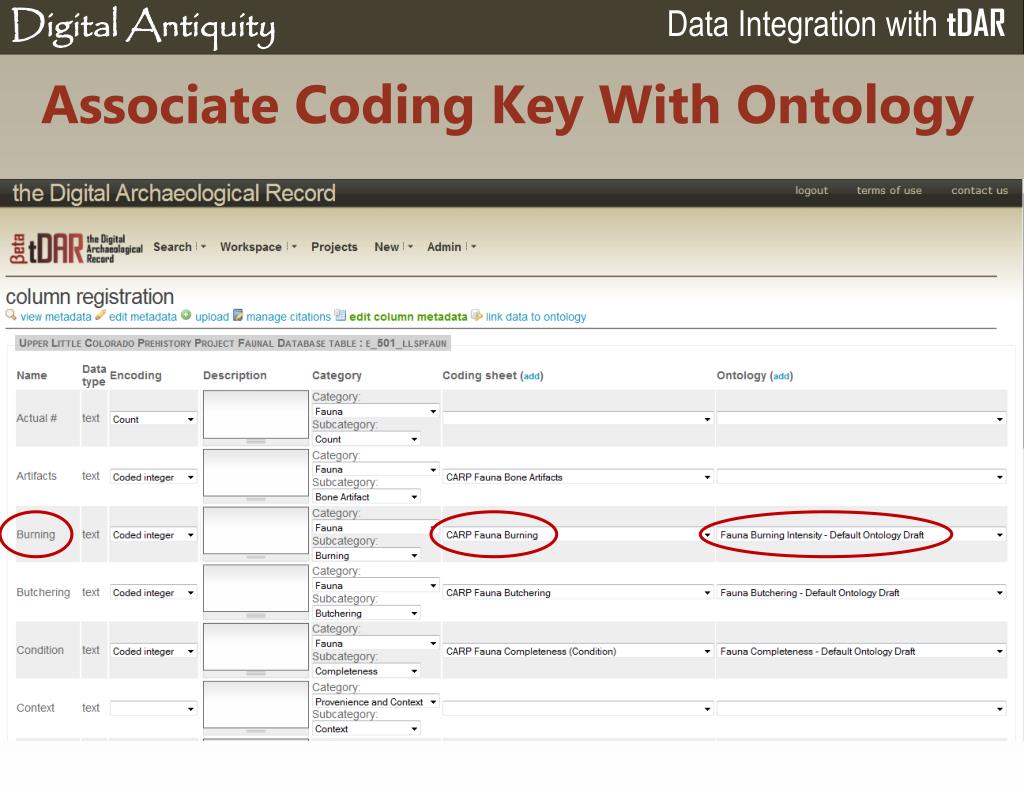Screen dimensions: 1024x808
Task: Click the link data to ontology link
Action: [x=536, y=317]
